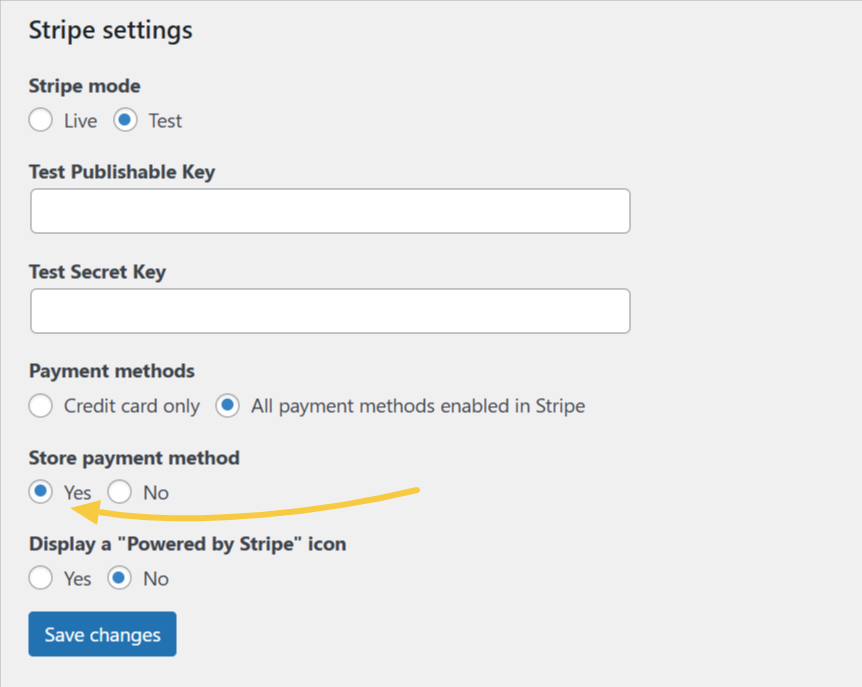Select the Live Stripe mode

[x=40, y=120]
